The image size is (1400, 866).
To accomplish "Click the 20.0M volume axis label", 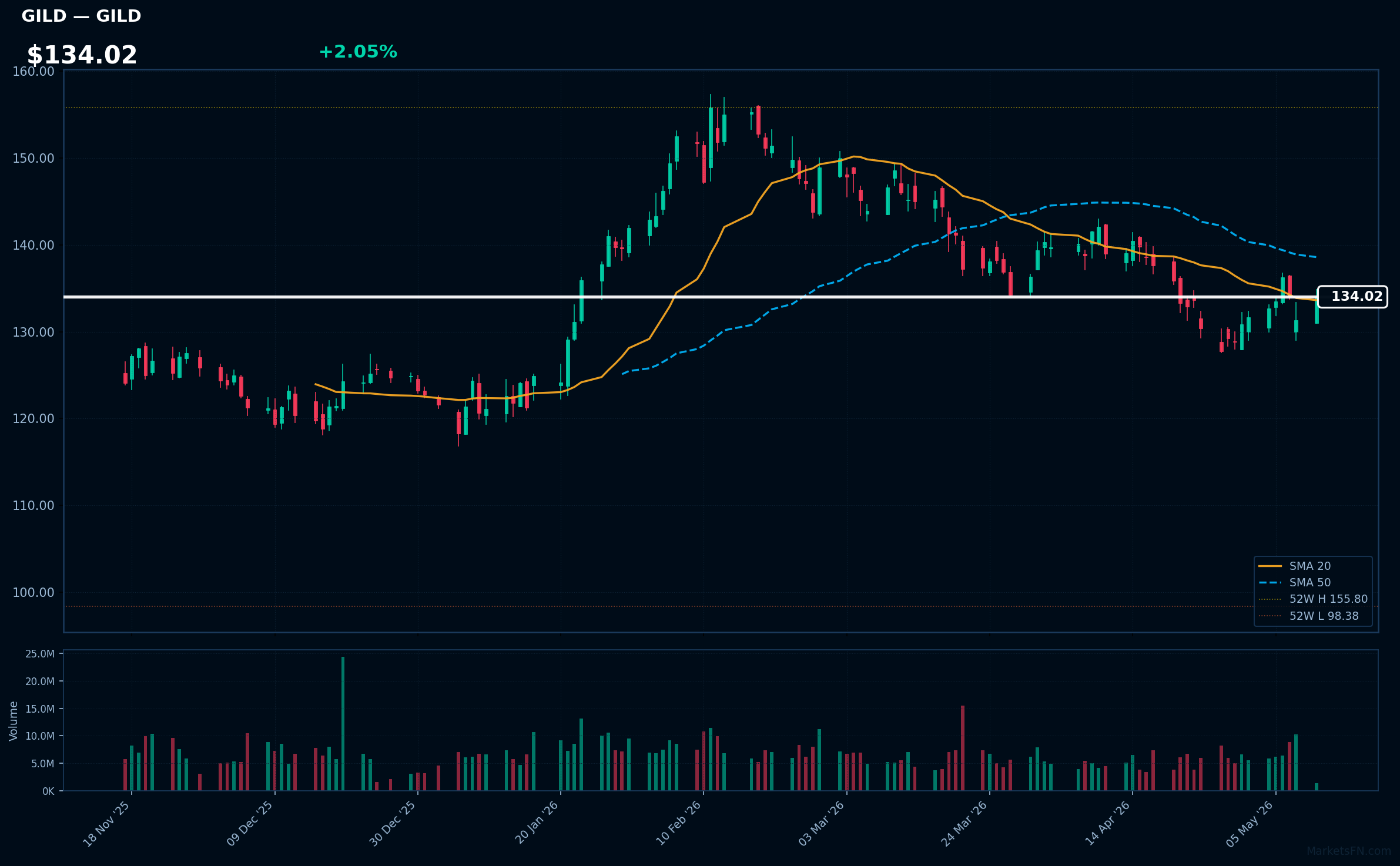I will 40,682.
